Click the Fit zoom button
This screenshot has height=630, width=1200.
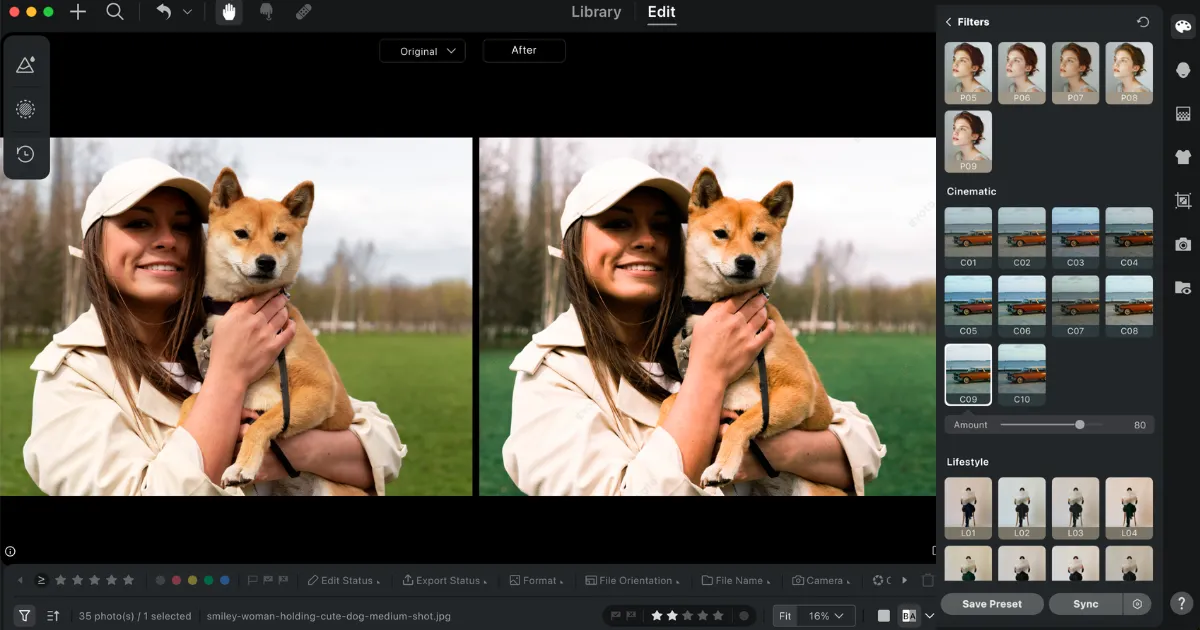[x=785, y=616]
